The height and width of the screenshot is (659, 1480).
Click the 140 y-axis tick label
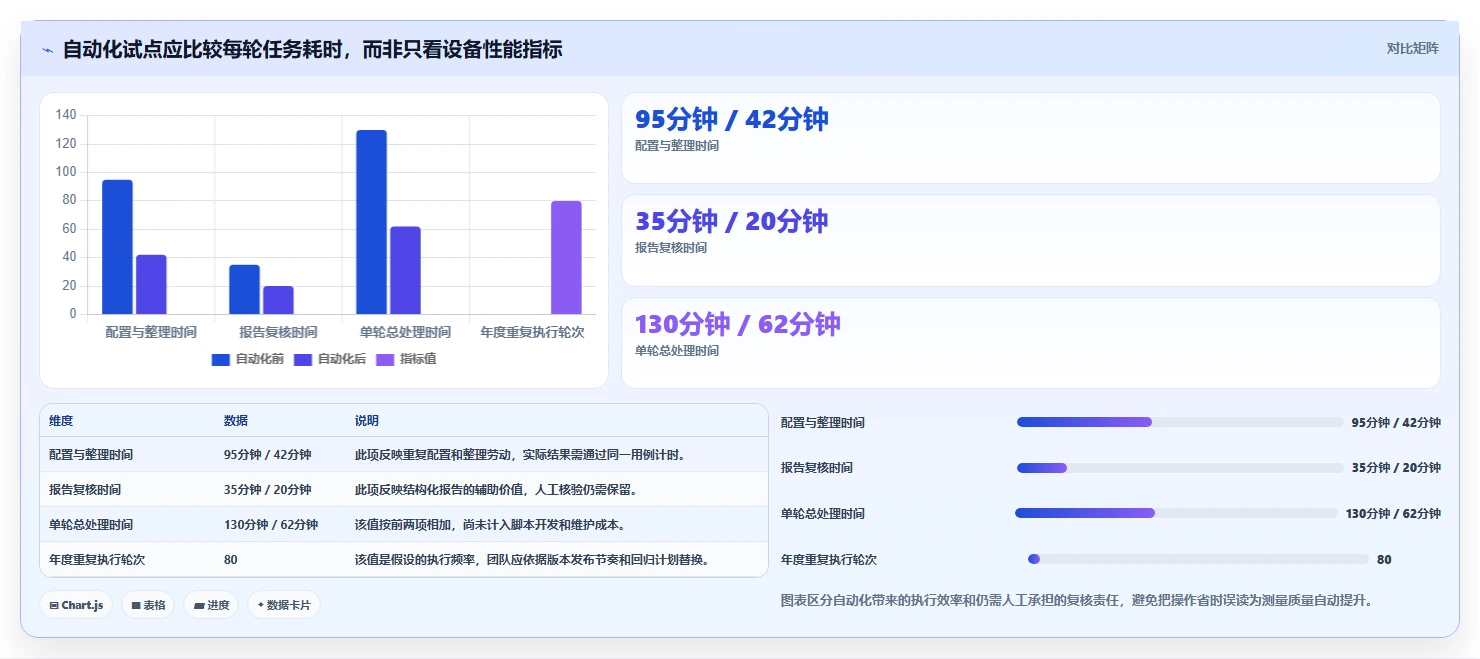click(x=66, y=115)
